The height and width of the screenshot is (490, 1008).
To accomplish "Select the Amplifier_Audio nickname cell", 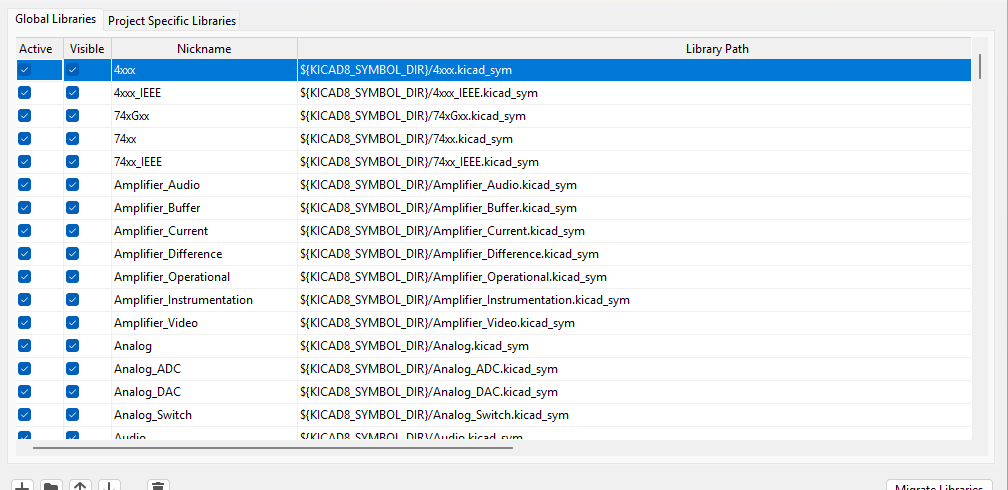I will pyautogui.click(x=204, y=185).
